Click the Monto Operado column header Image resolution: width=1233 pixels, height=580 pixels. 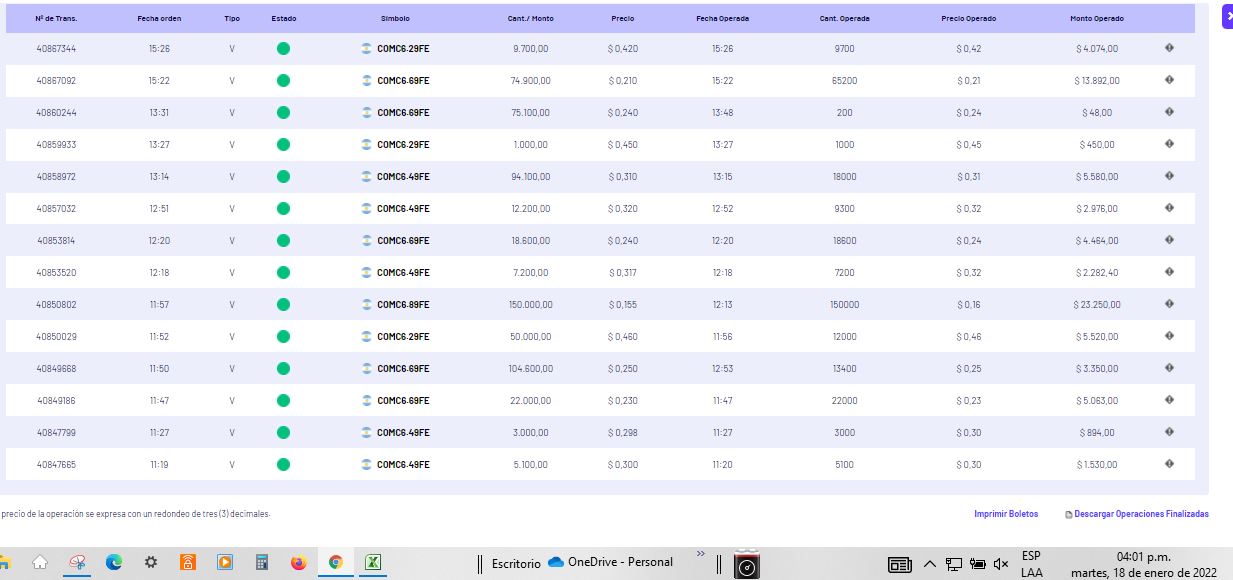[x=1096, y=19]
